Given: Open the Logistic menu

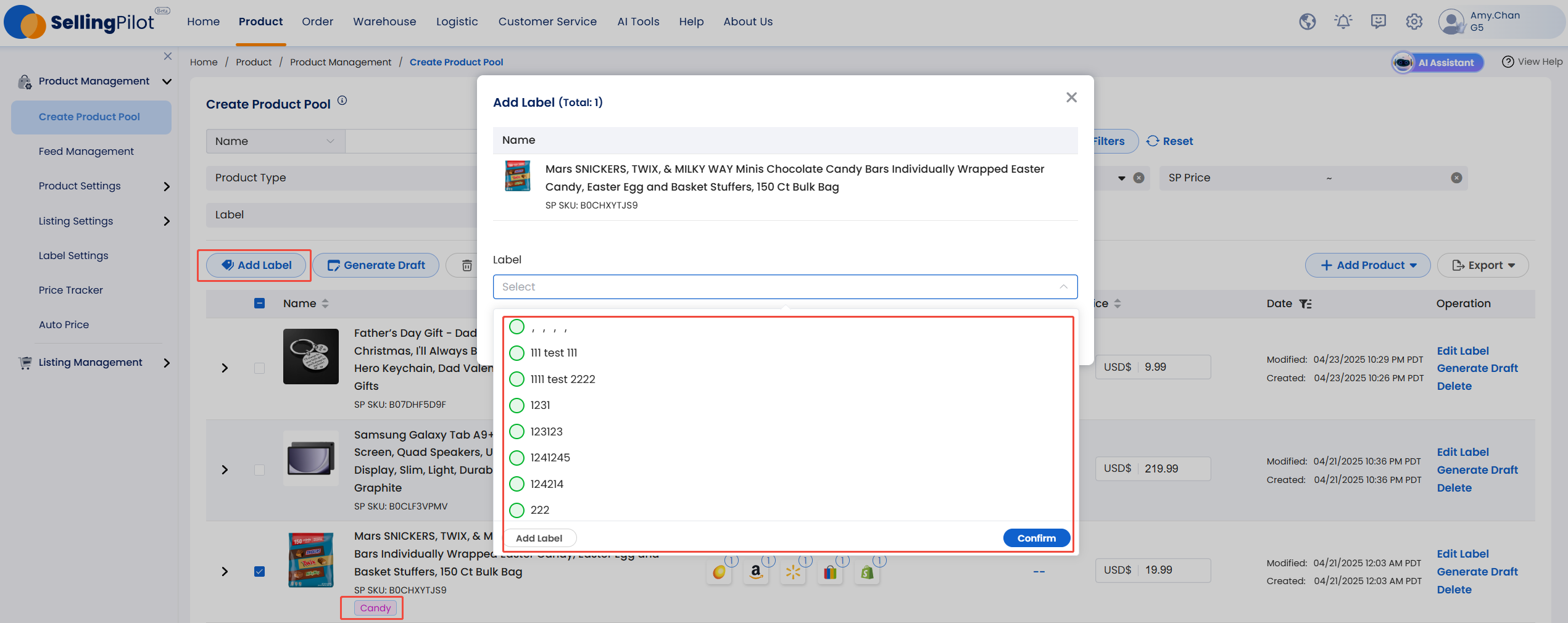Looking at the screenshot, I should point(457,22).
